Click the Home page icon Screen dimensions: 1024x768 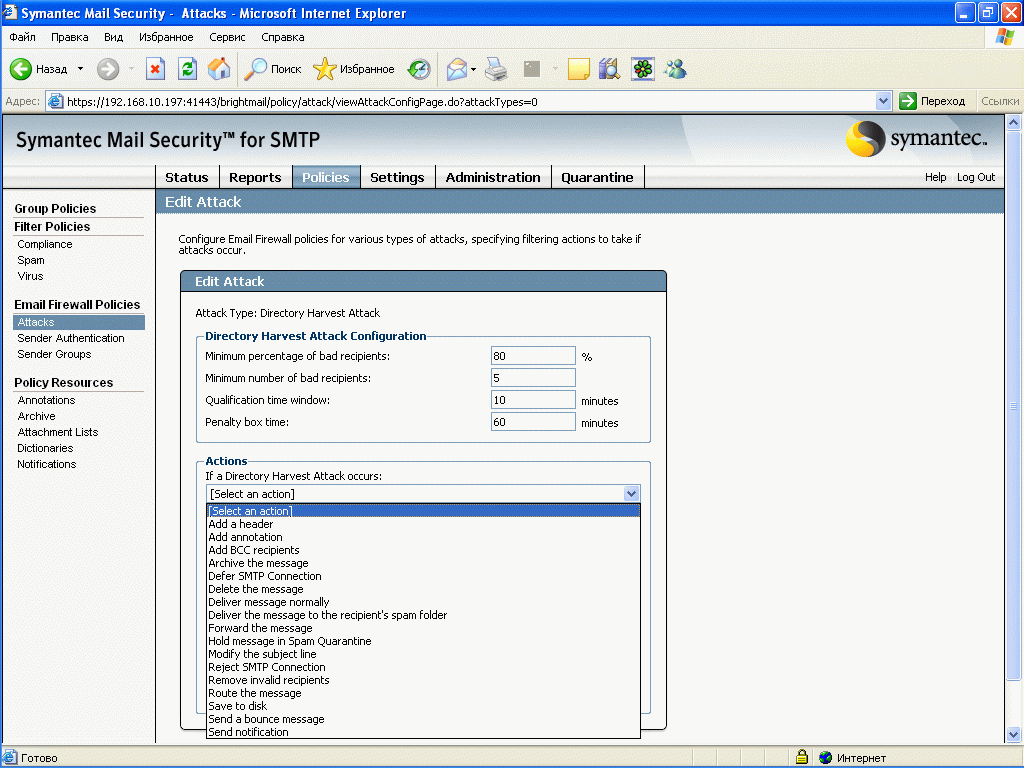[219, 69]
